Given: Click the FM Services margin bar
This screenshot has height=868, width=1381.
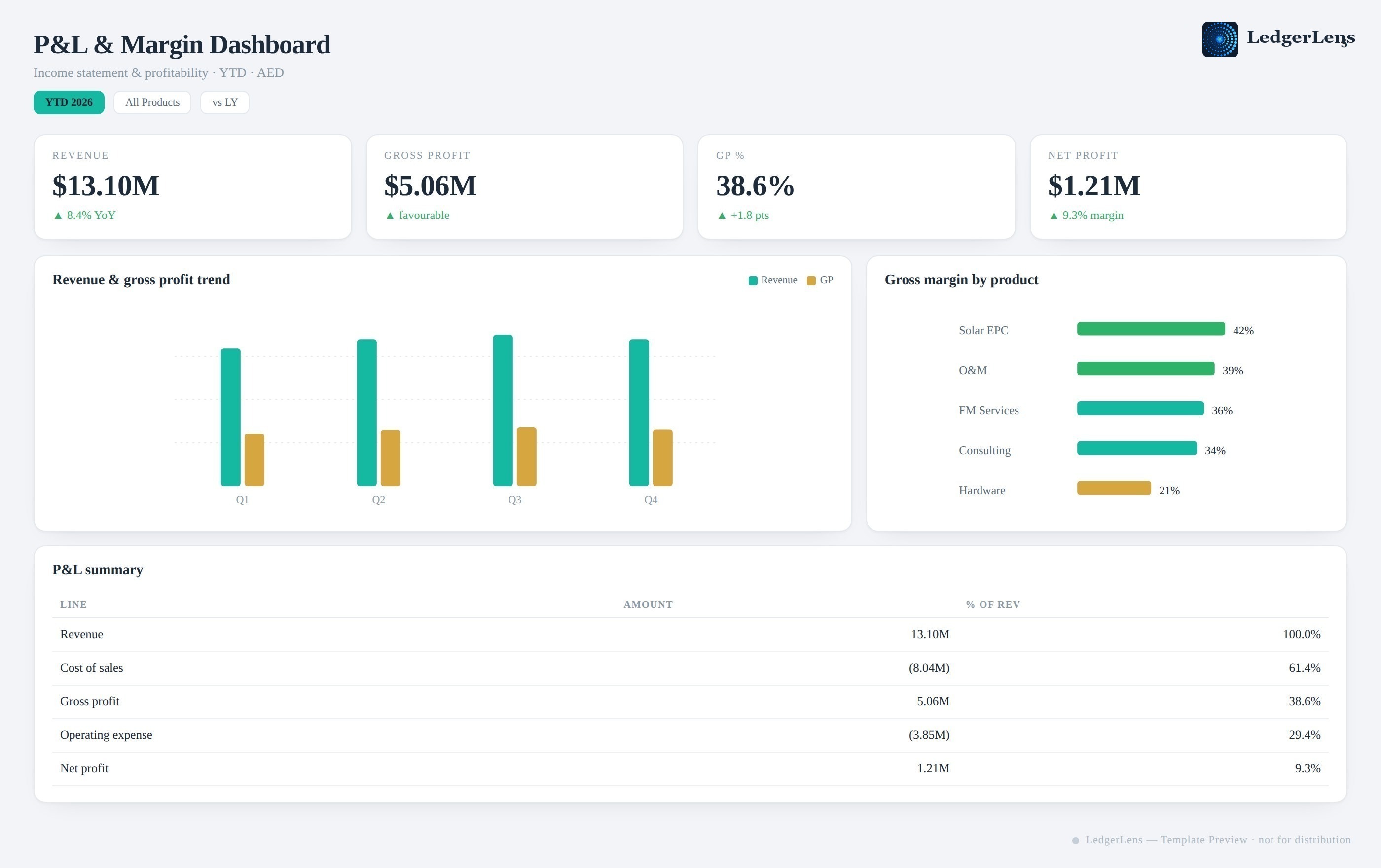Looking at the screenshot, I should pyautogui.click(x=1140, y=408).
